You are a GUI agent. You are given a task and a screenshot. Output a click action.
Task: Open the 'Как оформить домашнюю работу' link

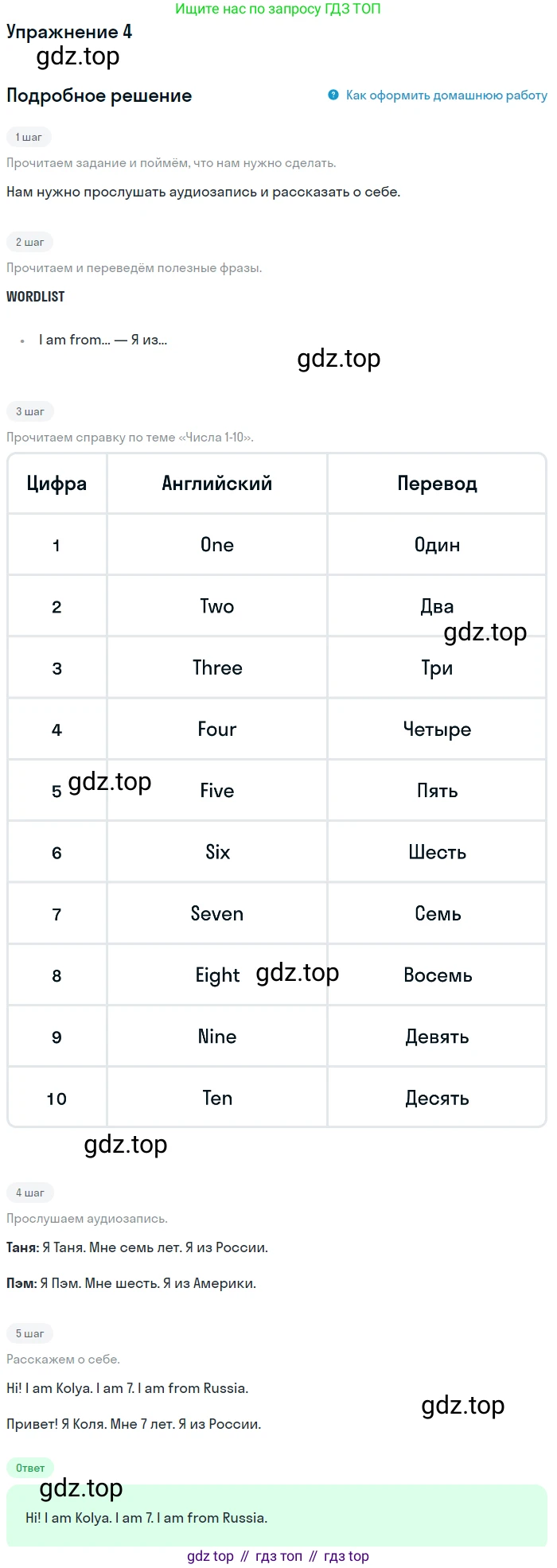pos(446,95)
